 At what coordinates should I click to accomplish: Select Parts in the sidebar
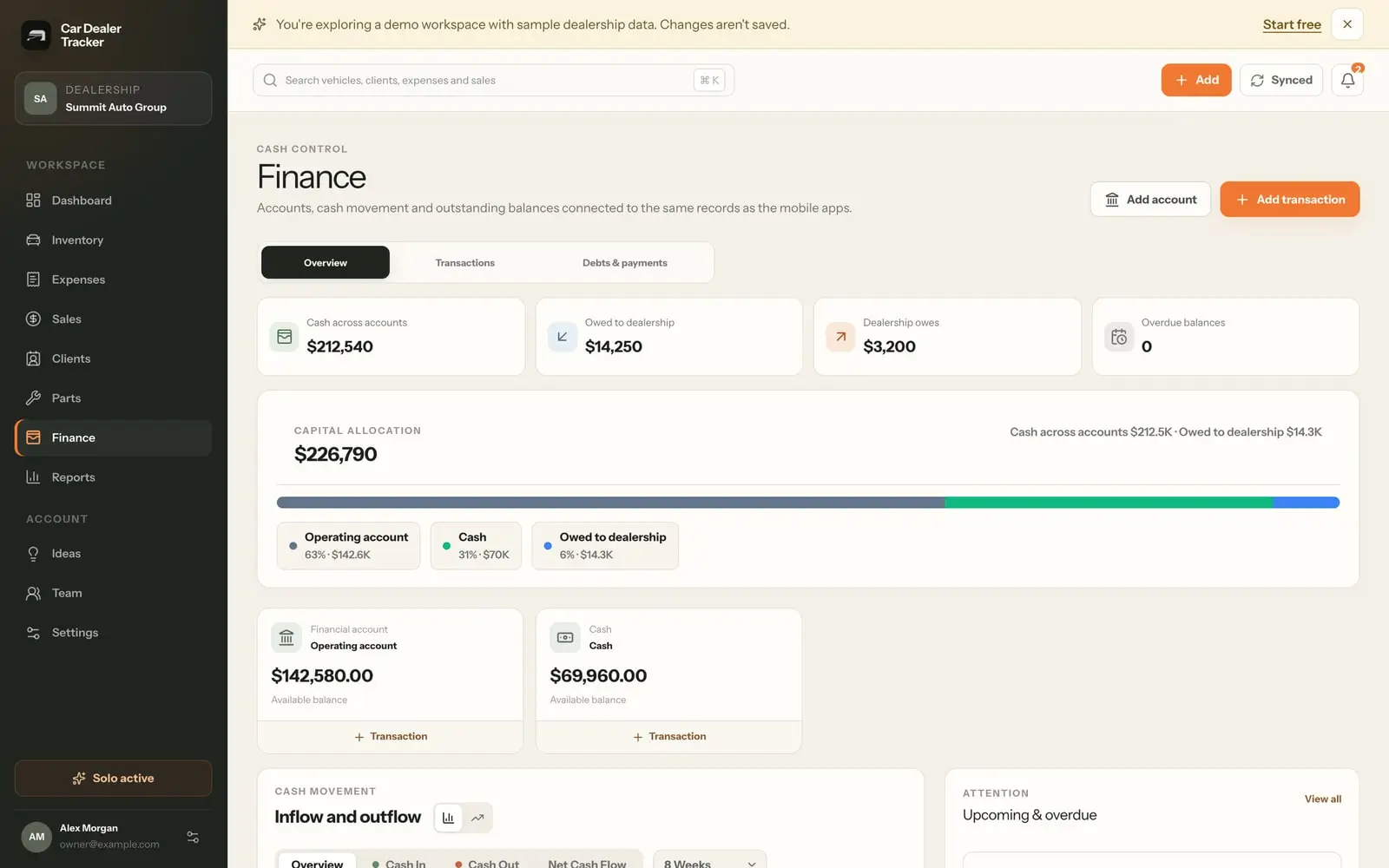point(113,398)
